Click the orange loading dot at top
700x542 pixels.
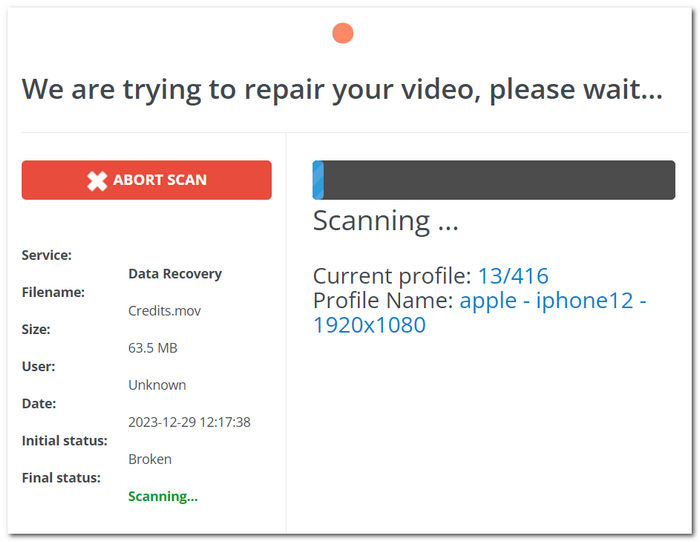pos(343,33)
